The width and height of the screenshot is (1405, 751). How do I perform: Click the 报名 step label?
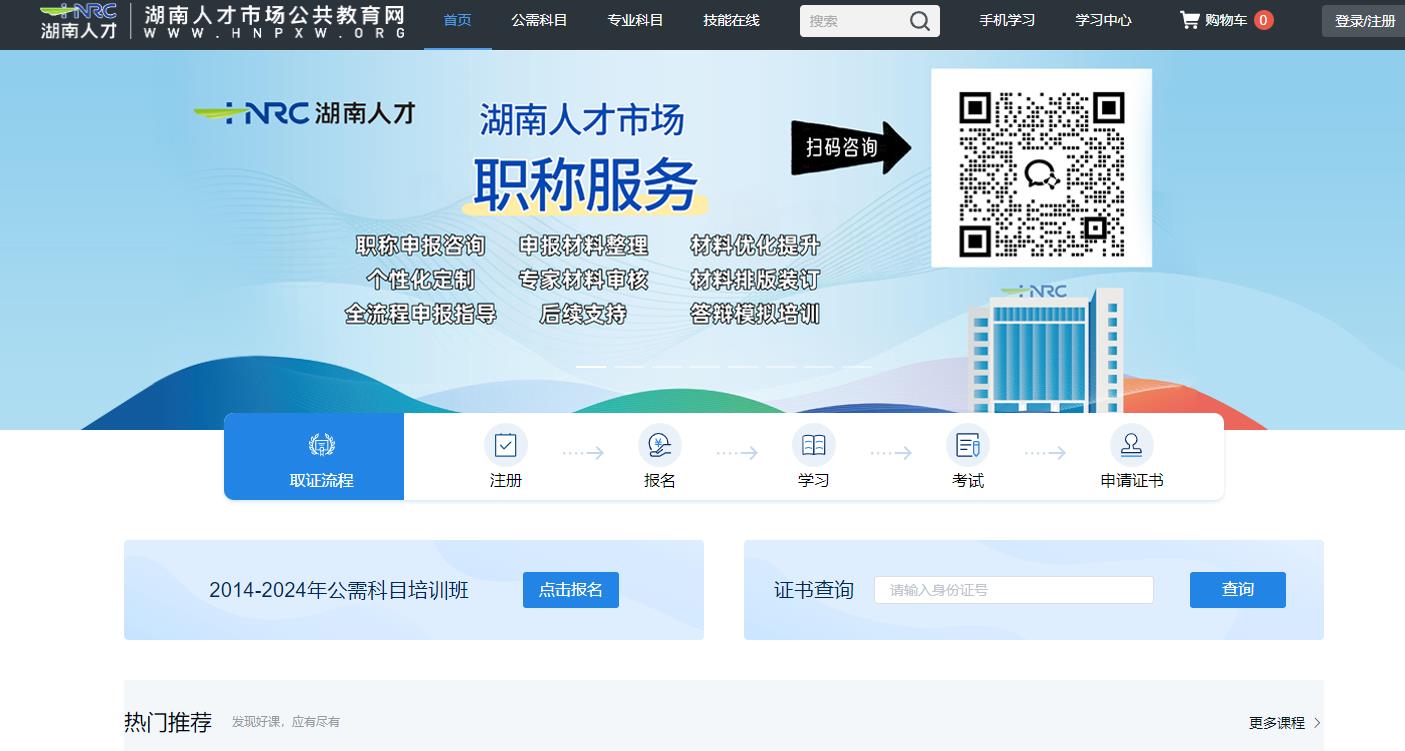coord(660,481)
